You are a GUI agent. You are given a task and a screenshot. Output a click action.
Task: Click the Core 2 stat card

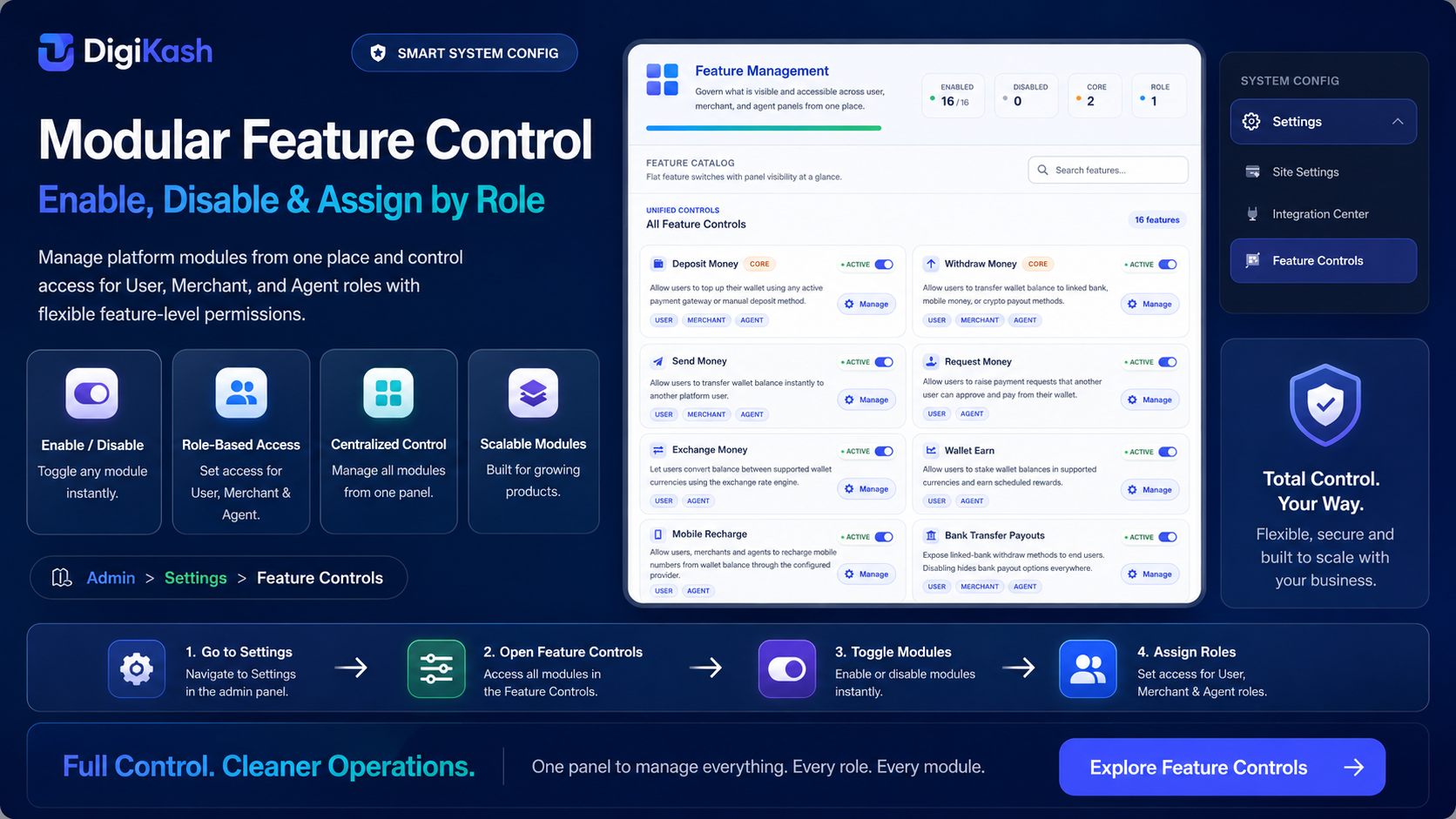click(x=1095, y=95)
